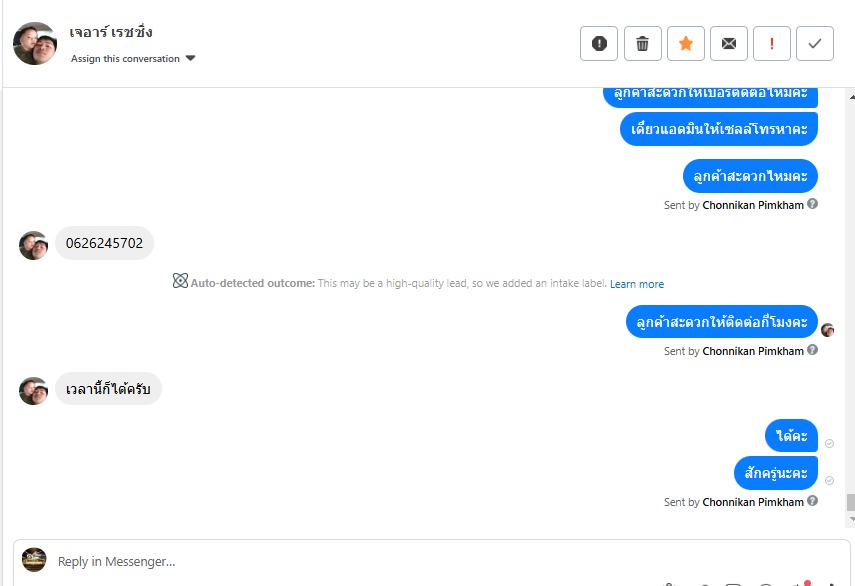This screenshot has width=855, height=586.
Task: Click the seen-avatar next to ลูกค้าสะดวกให้ติดต่อกี่โมงคะ
Action: 827,330
